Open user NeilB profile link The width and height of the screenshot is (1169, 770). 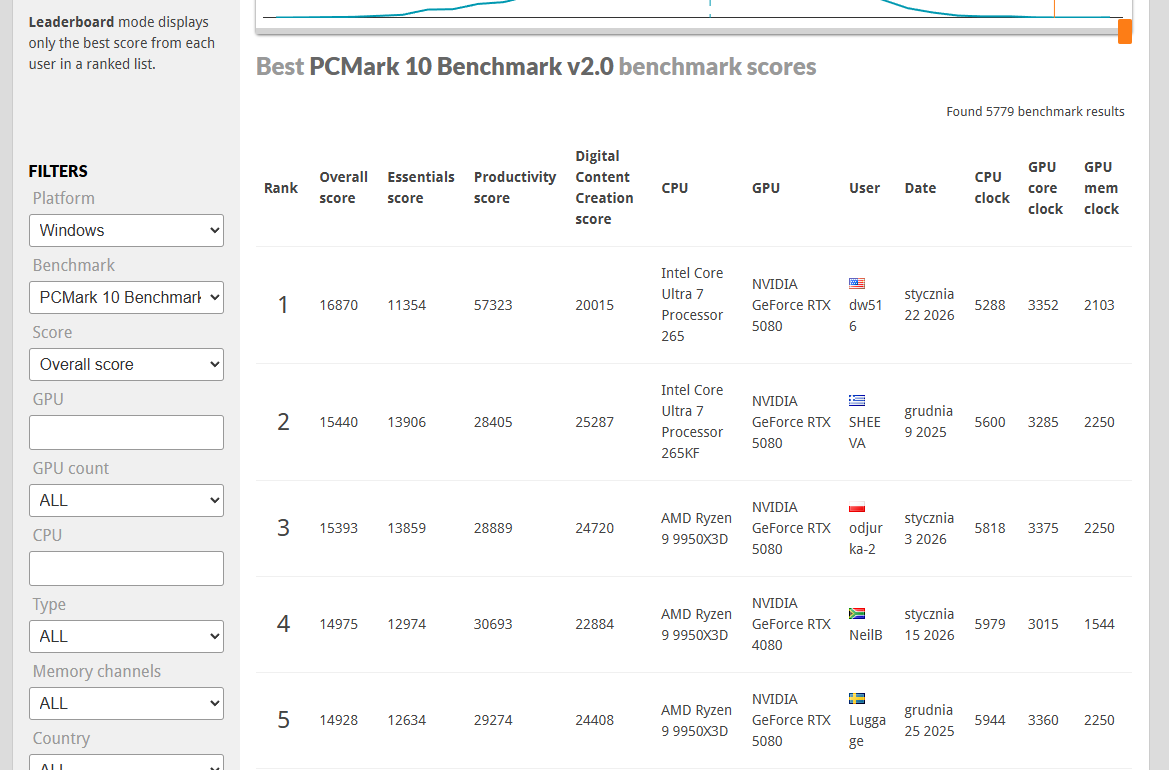point(866,635)
